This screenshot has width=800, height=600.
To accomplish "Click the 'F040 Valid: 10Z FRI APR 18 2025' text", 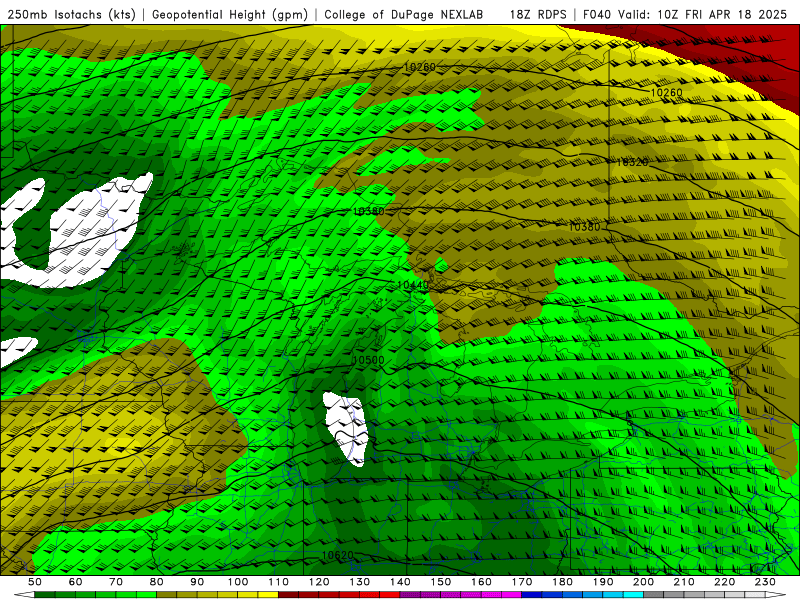I will [x=685, y=15].
